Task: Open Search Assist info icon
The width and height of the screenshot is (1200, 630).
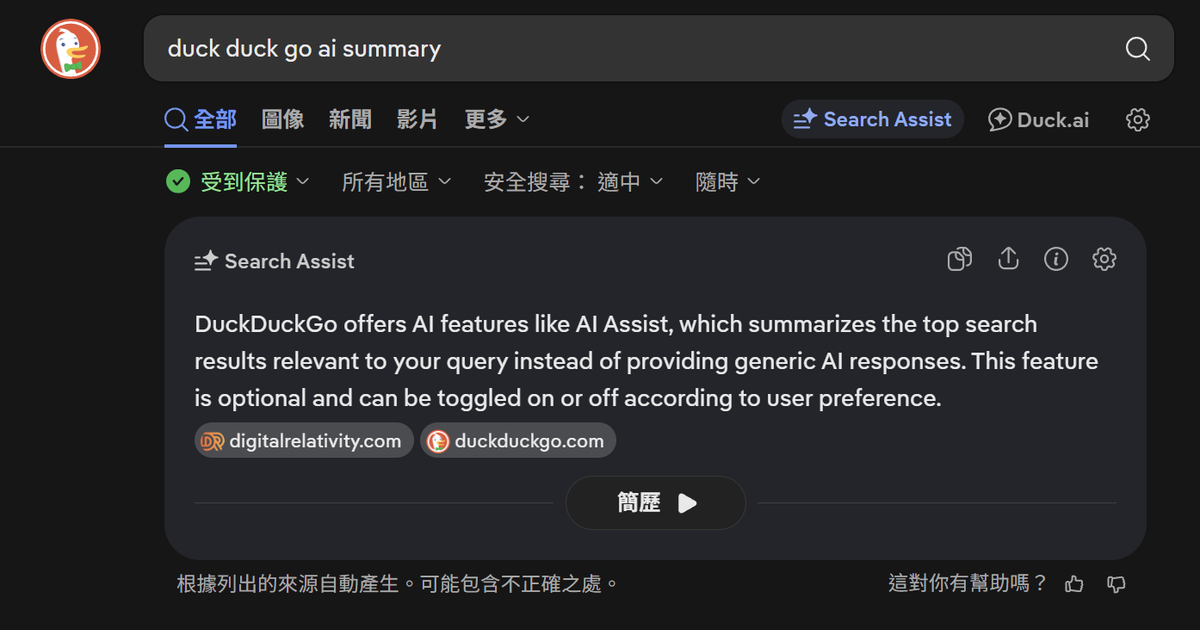Action: point(1056,260)
